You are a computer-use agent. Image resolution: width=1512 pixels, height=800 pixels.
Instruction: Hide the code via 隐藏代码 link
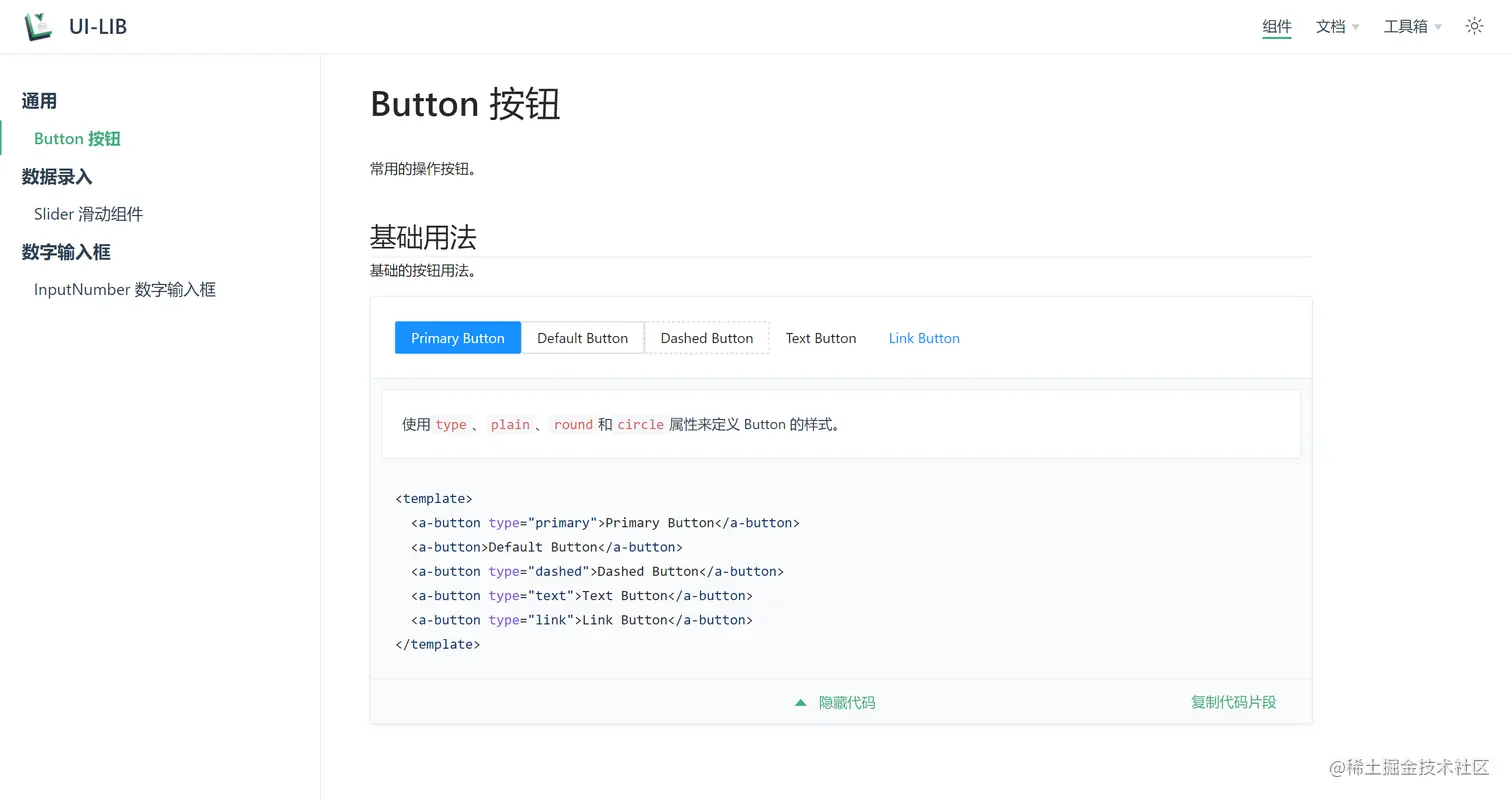click(x=846, y=702)
